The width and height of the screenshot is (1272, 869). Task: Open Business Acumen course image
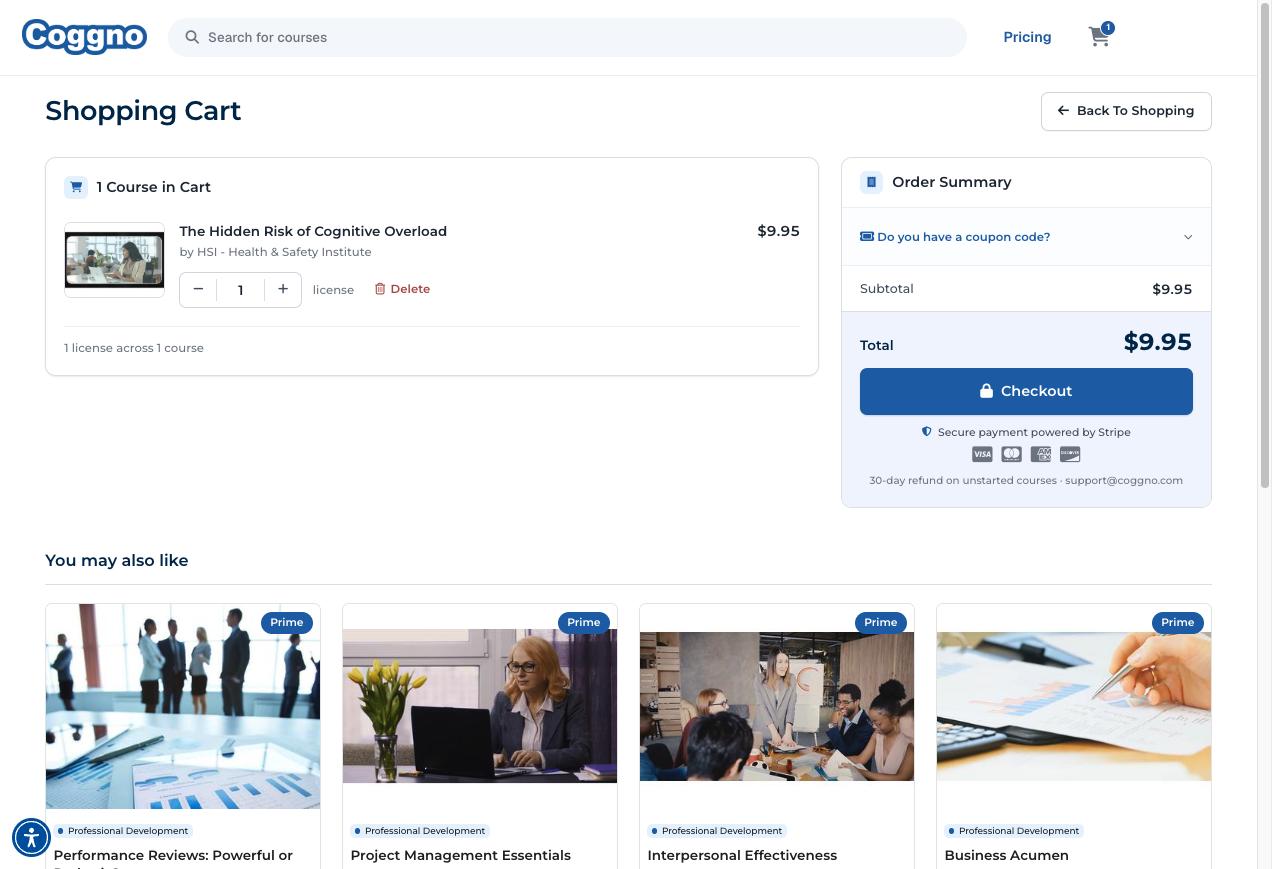pyautogui.click(x=1074, y=706)
